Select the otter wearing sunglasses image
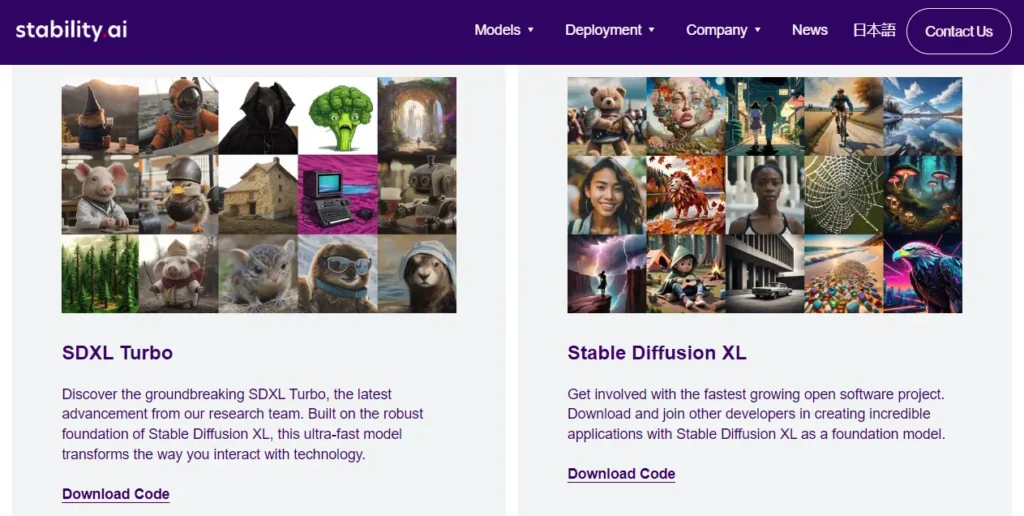Image resolution: width=1024 pixels, height=516 pixels. pos(338,274)
